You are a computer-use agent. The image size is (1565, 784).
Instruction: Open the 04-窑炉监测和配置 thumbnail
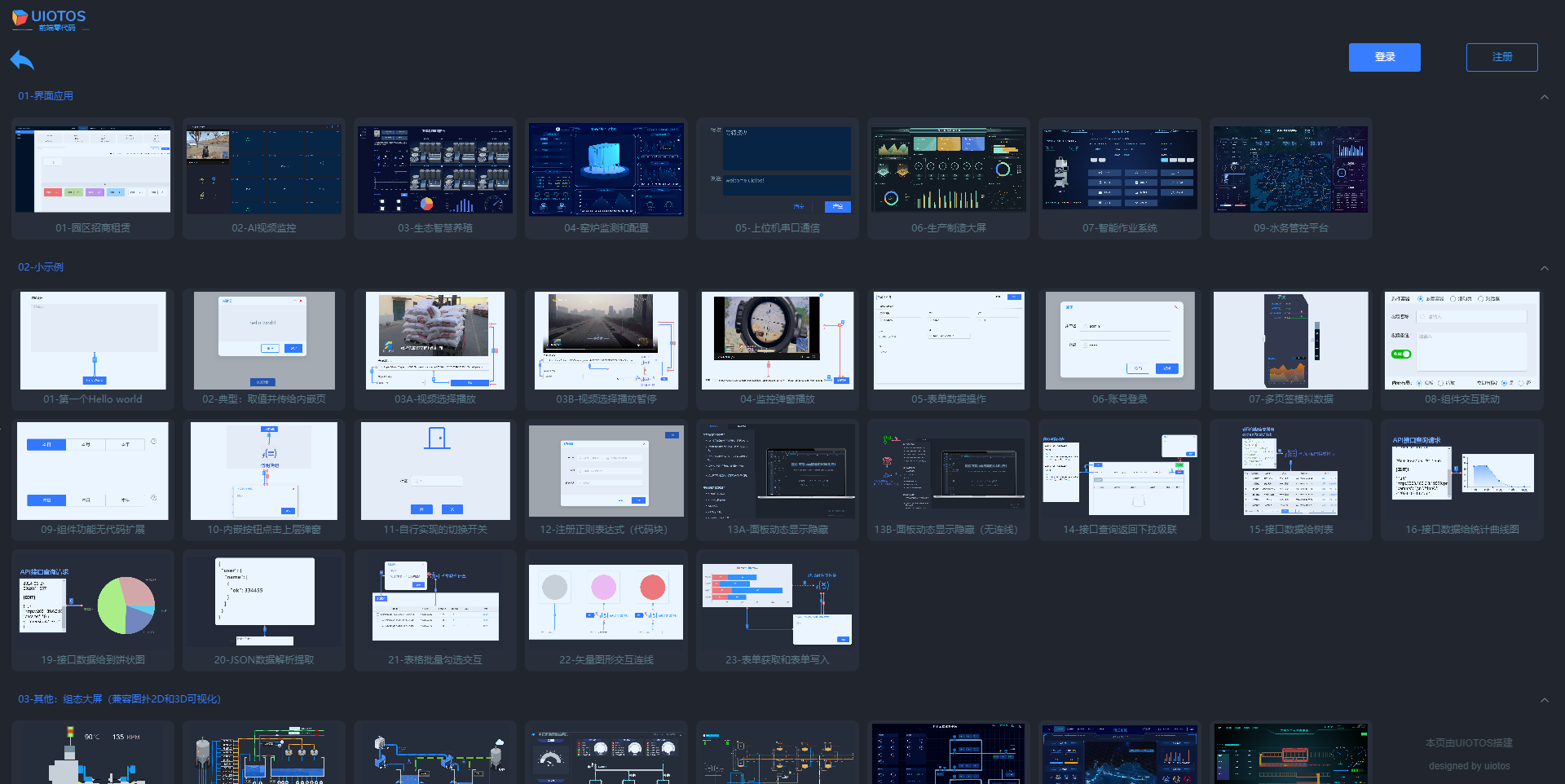(x=606, y=170)
